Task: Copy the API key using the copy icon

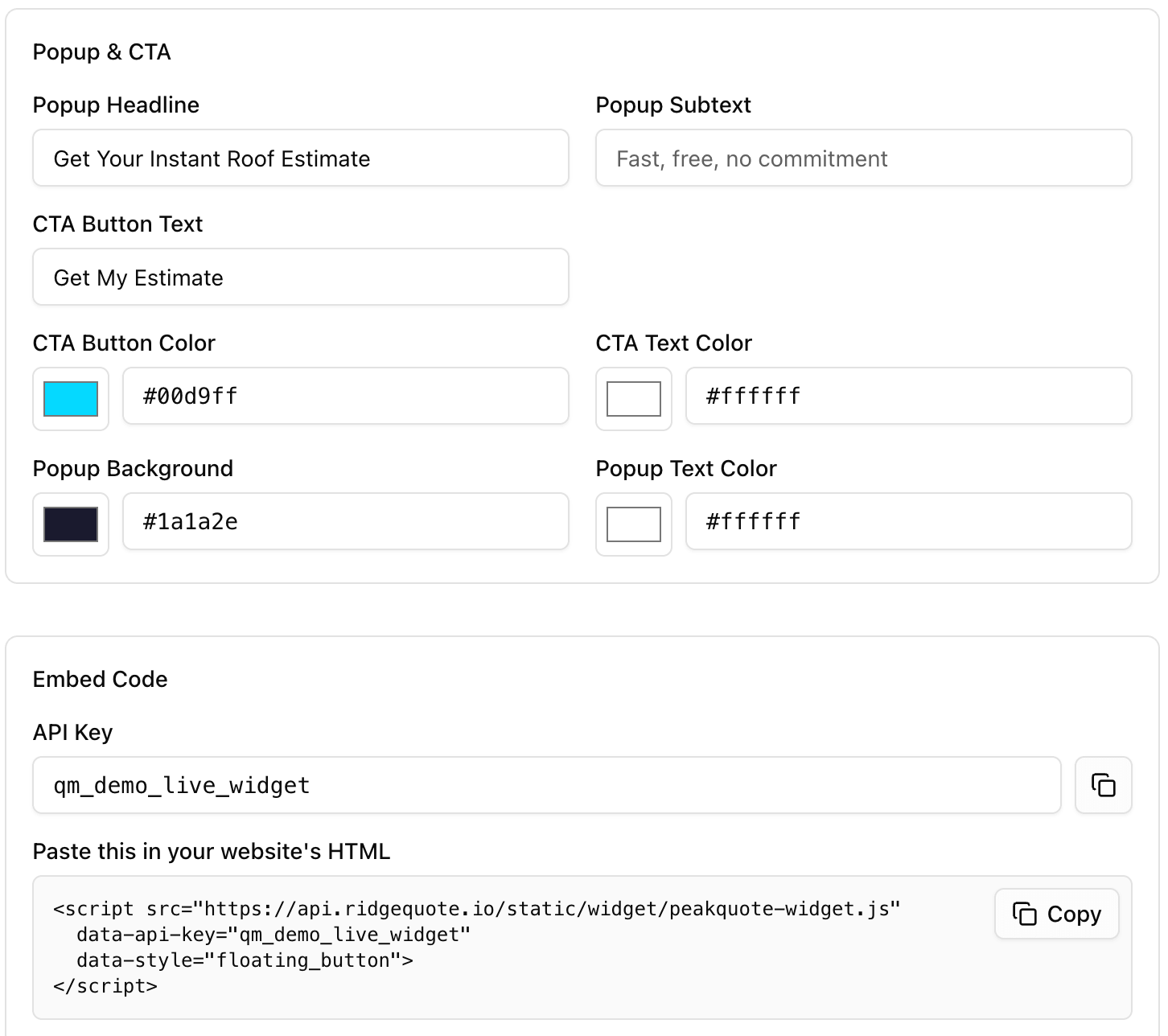Action: coord(1103,785)
